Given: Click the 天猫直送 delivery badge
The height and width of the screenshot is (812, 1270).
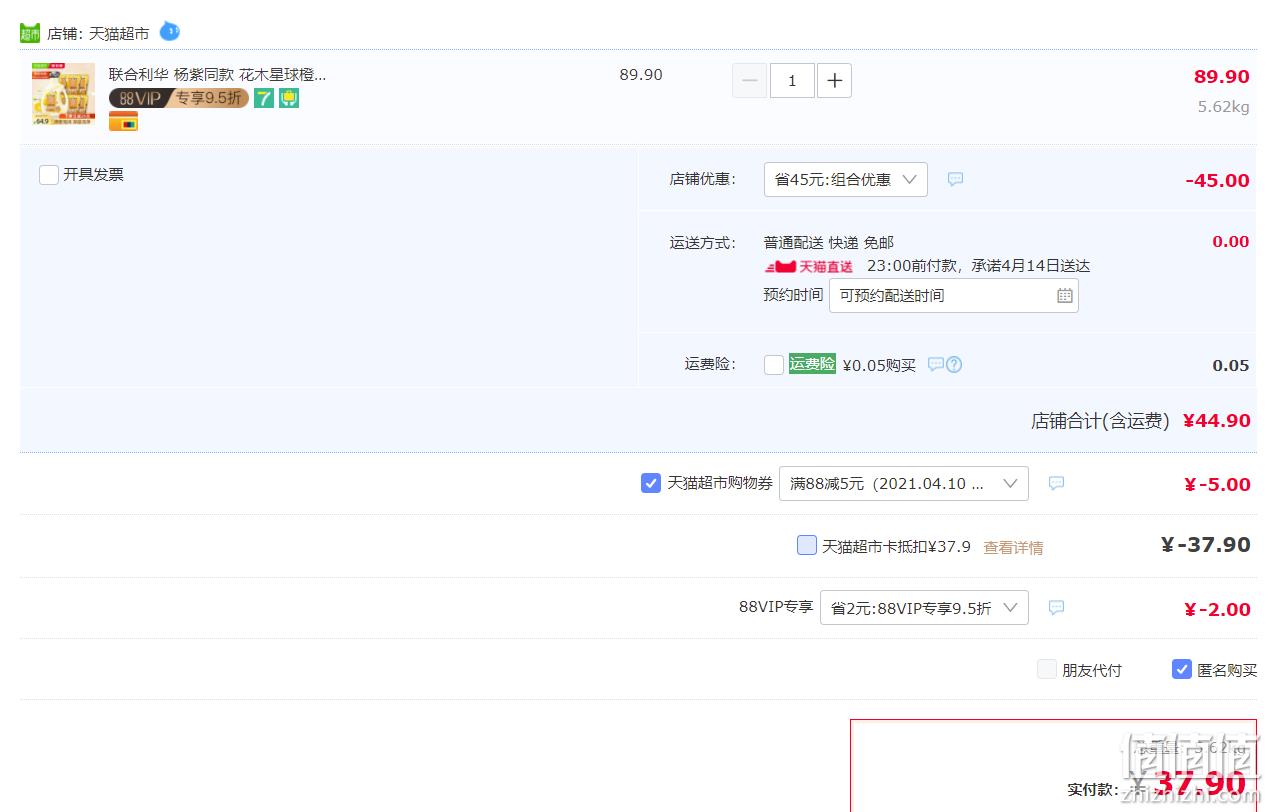Looking at the screenshot, I should (x=810, y=266).
